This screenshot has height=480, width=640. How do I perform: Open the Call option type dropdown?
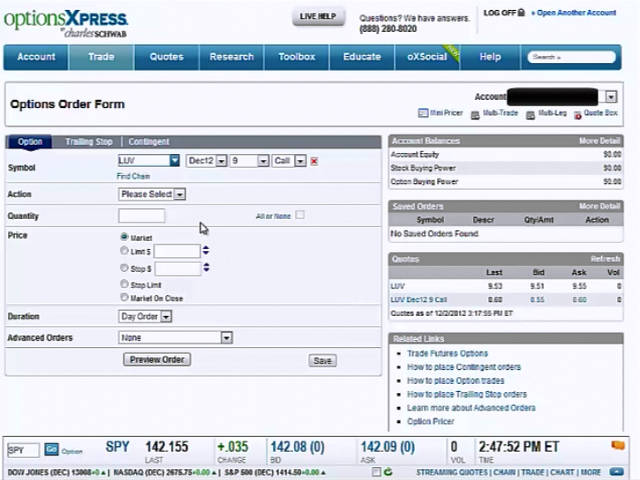pos(300,161)
